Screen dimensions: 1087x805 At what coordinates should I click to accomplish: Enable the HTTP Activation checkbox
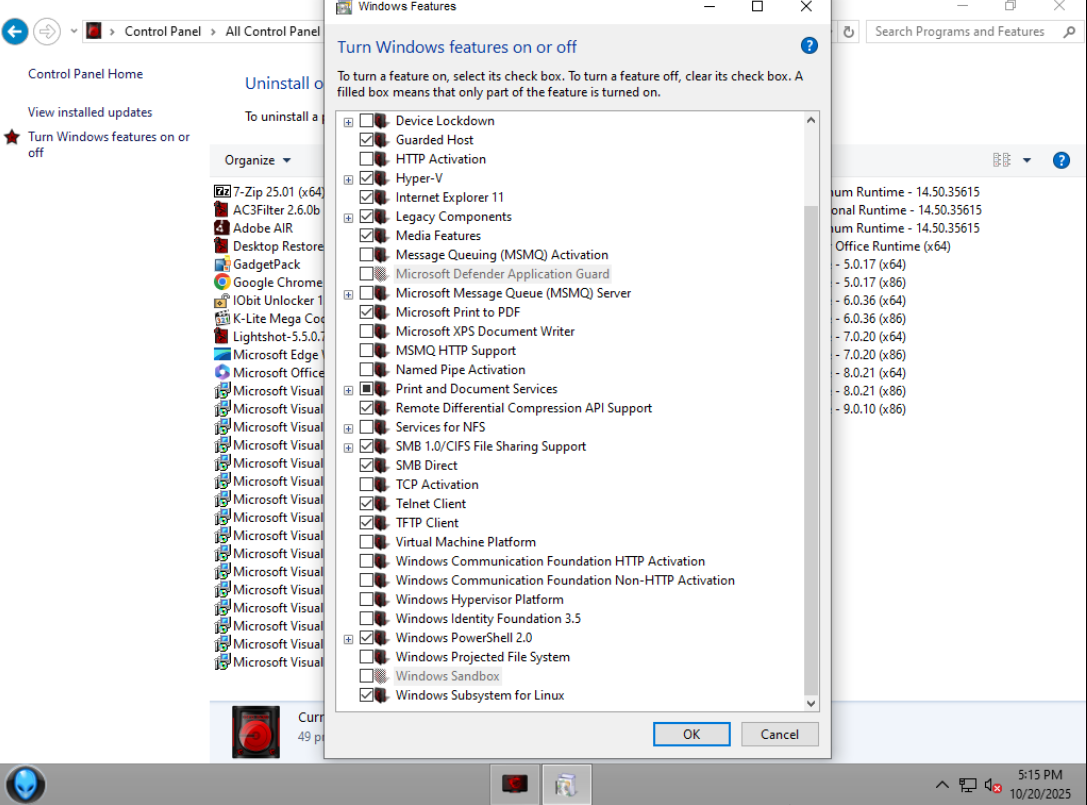click(367, 159)
